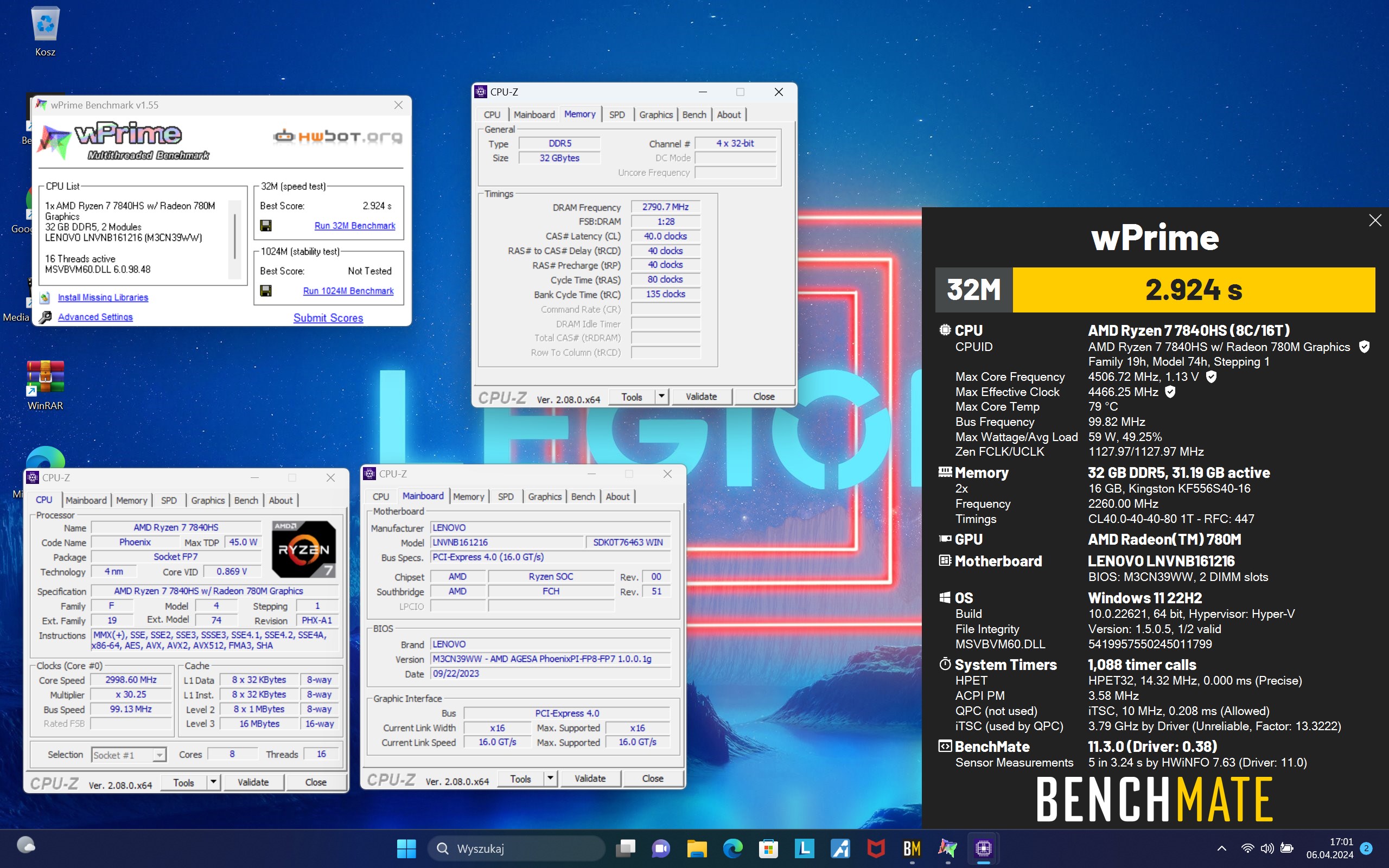The image size is (1389, 868).
Task: Launch Microsoft Edge from the taskbar
Action: [x=732, y=848]
